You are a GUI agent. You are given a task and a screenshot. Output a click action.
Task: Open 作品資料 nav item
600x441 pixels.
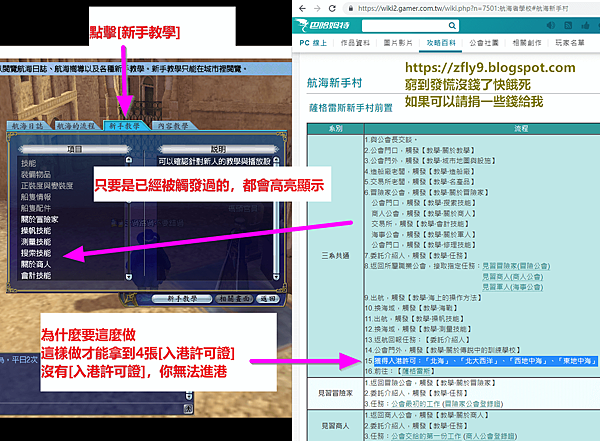[355, 43]
